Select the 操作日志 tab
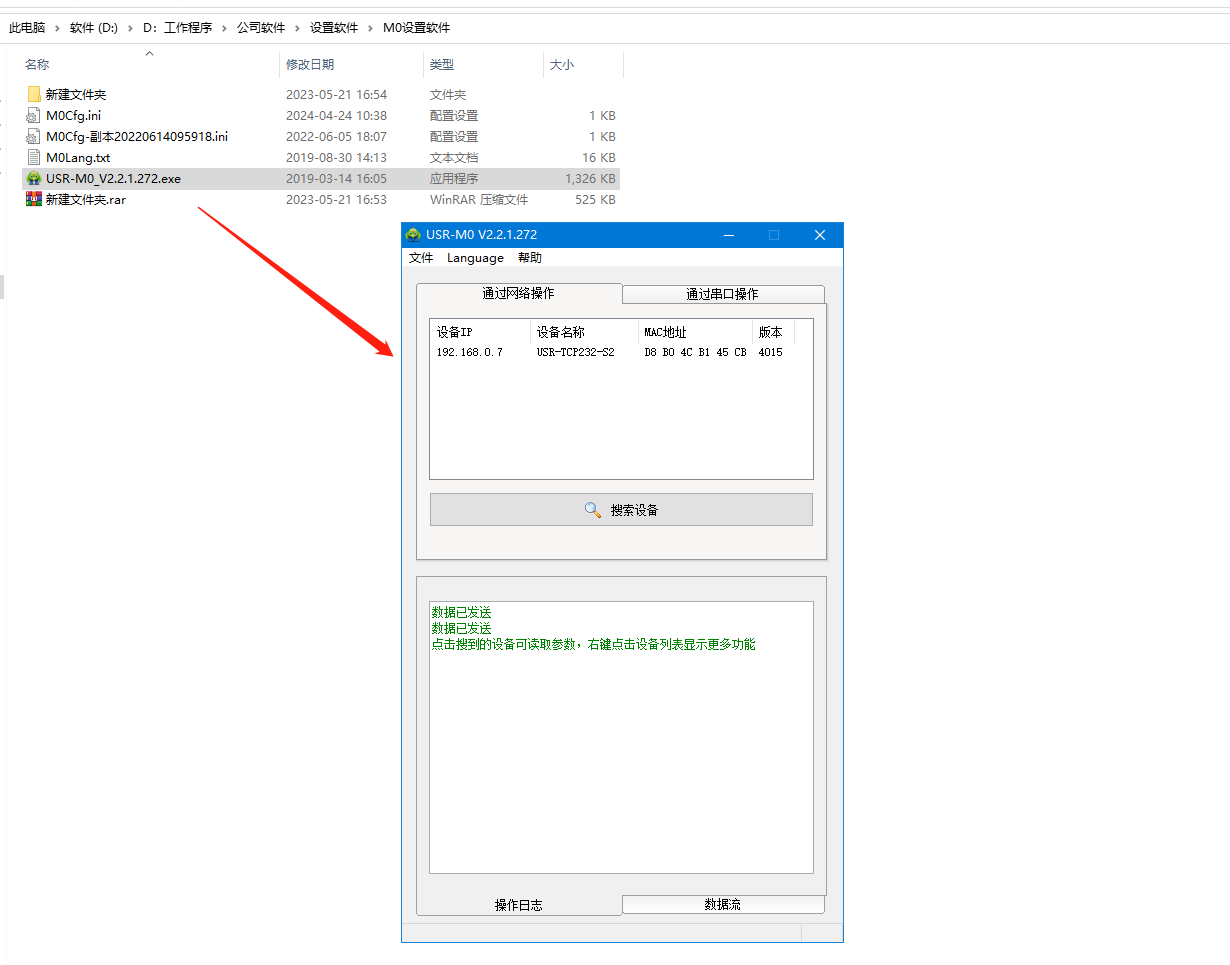Image resolution: width=1230 pixels, height=965 pixels. pyautogui.click(x=519, y=905)
